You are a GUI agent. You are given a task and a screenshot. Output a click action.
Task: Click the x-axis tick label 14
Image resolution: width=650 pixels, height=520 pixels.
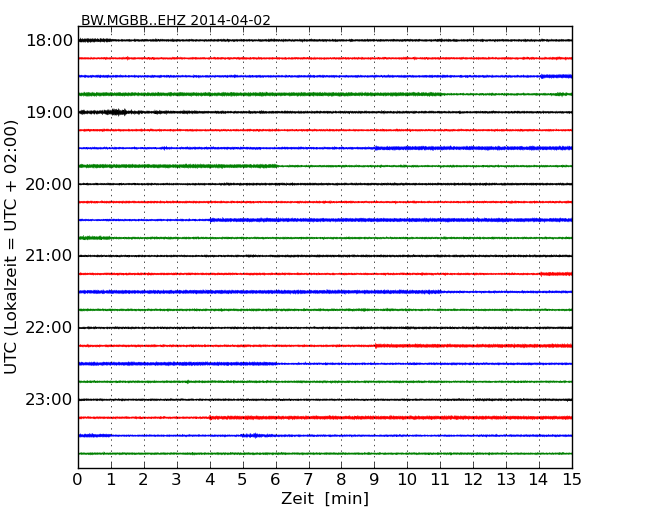538,479
